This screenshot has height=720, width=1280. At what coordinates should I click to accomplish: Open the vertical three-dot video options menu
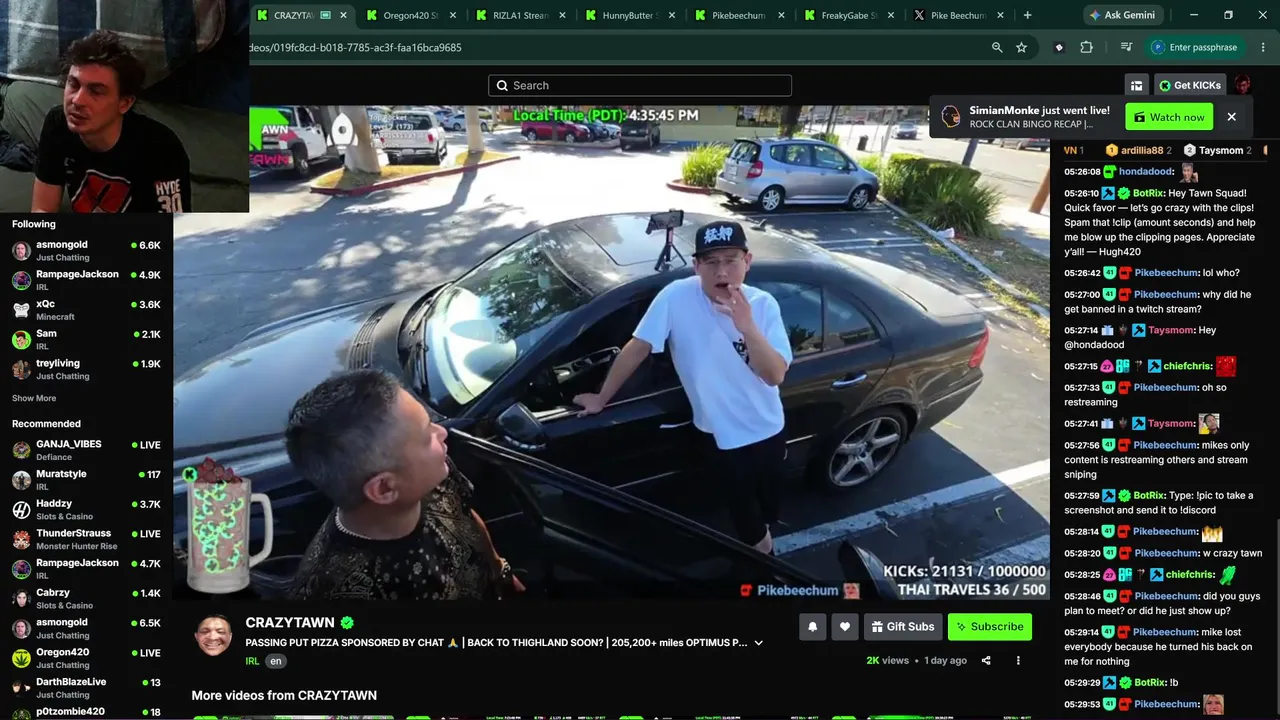[1018, 660]
